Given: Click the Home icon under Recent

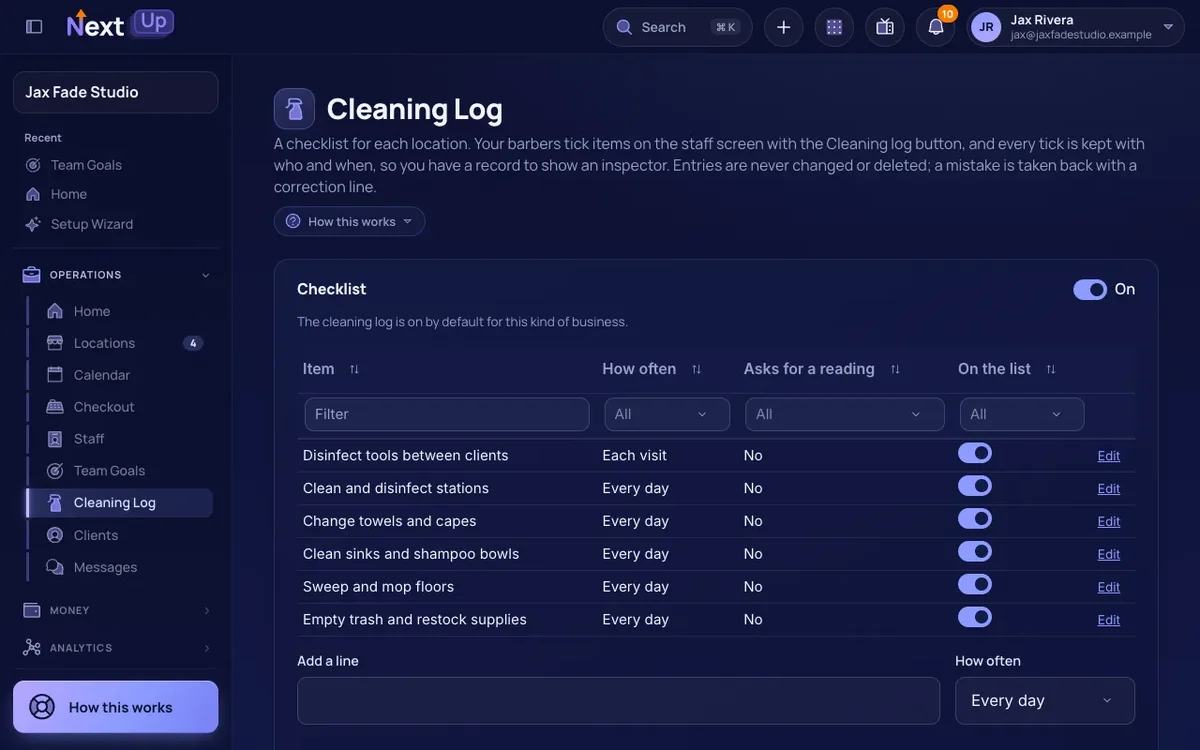Looking at the screenshot, I should [x=33, y=194].
